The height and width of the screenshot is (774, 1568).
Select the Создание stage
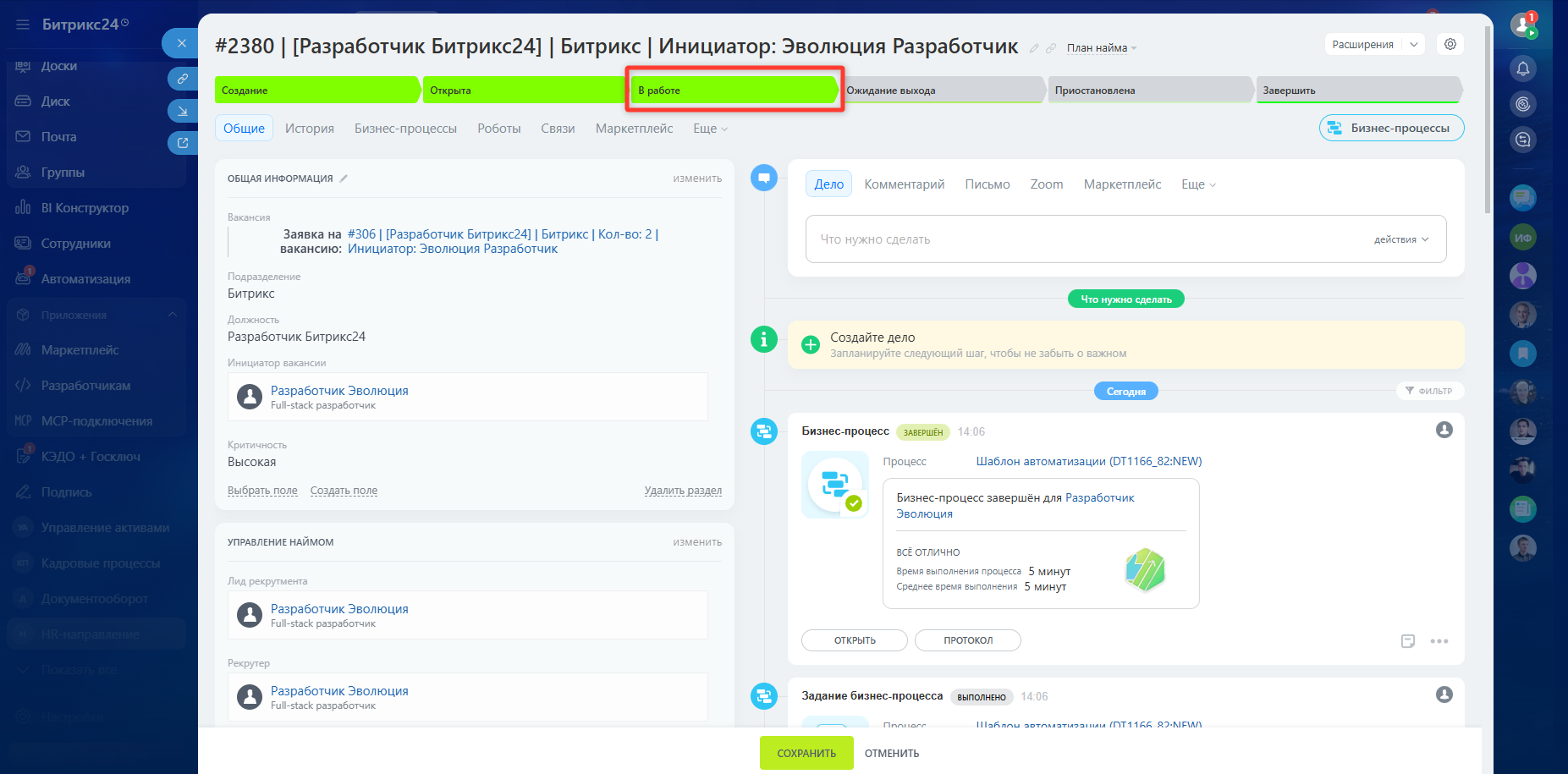coord(317,90)
